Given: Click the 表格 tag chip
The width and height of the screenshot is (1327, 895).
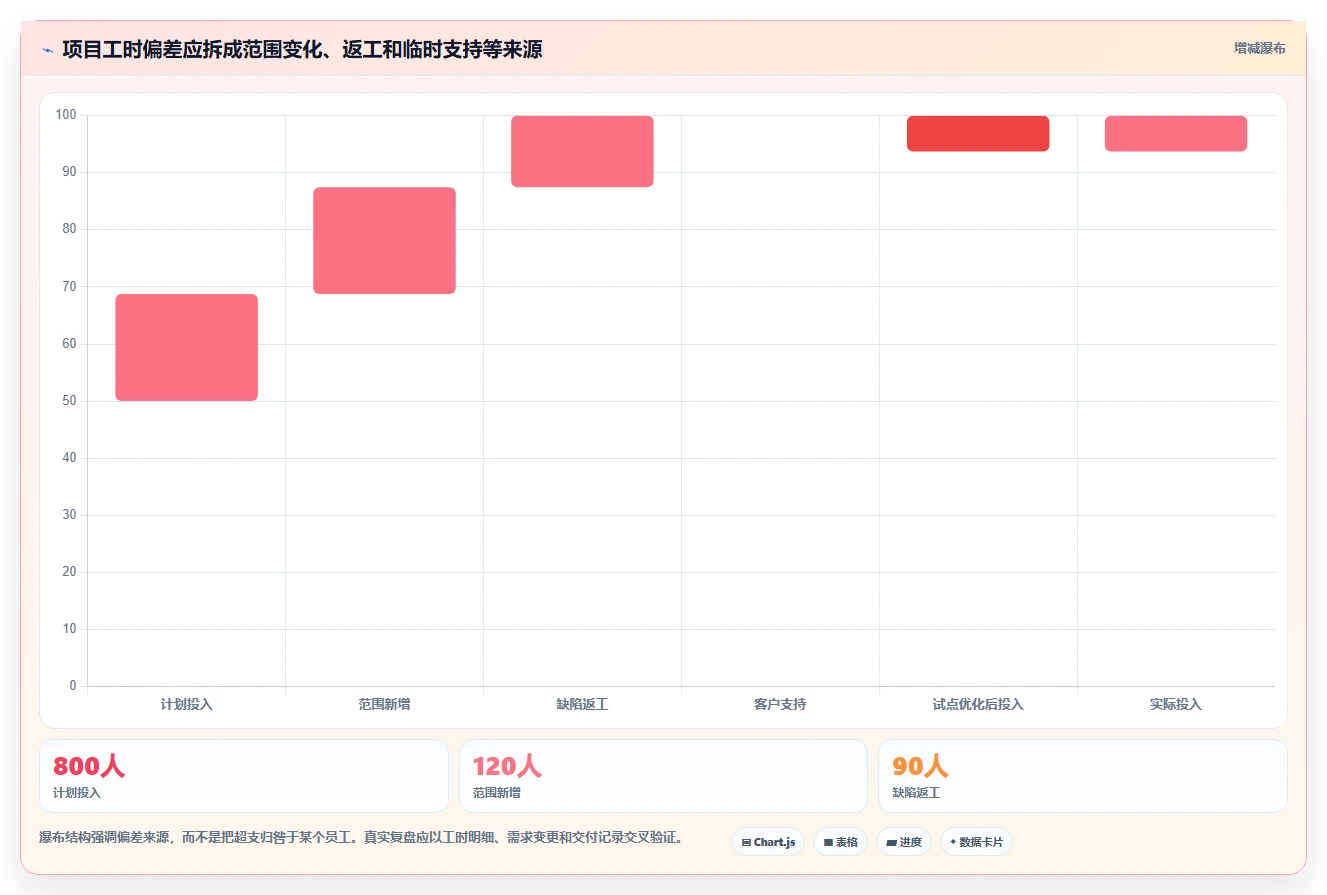Looking at the screenshot, I should (x=840, y=842).
